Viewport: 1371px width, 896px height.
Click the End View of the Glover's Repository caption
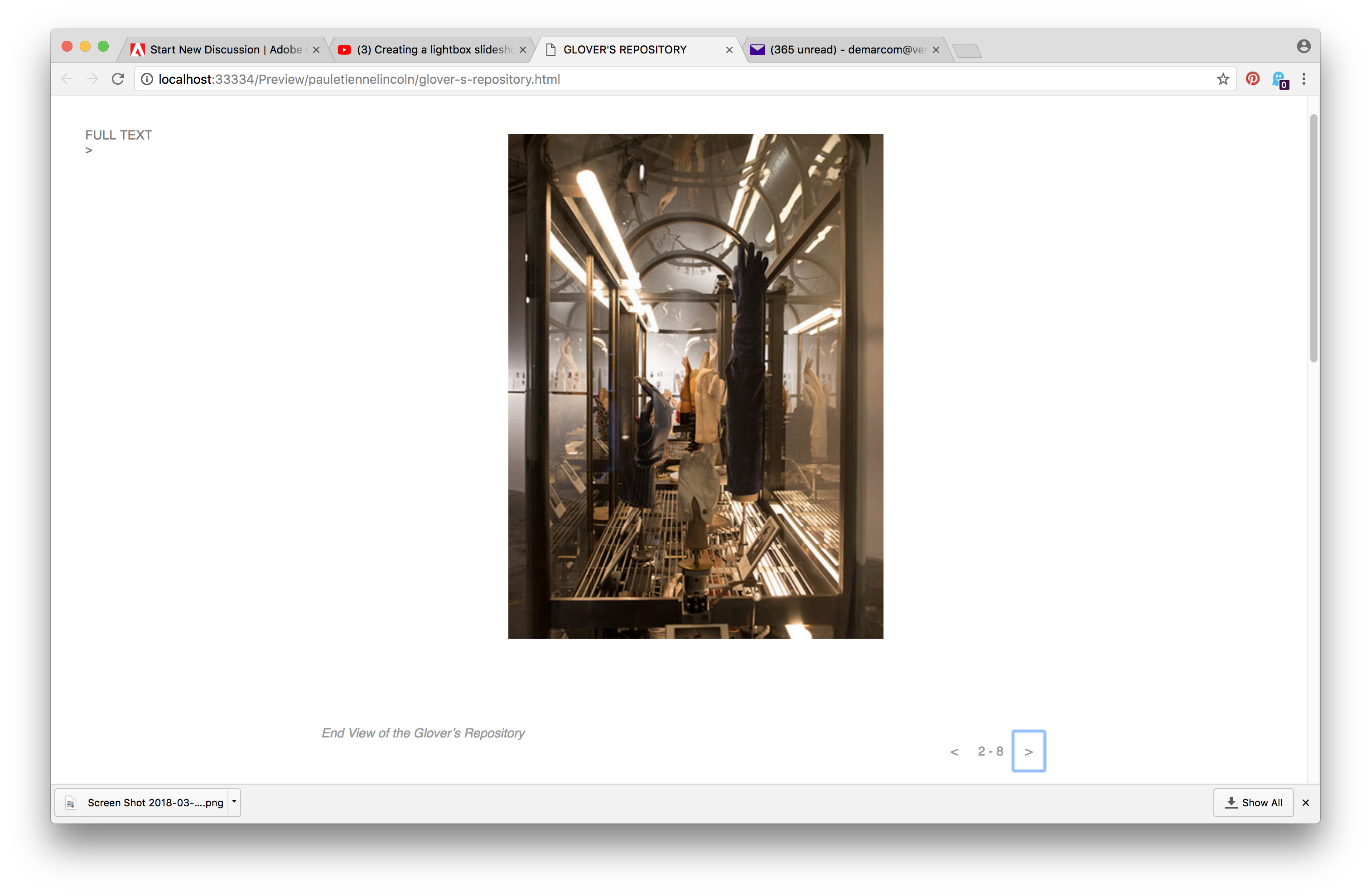click(423, 732)
